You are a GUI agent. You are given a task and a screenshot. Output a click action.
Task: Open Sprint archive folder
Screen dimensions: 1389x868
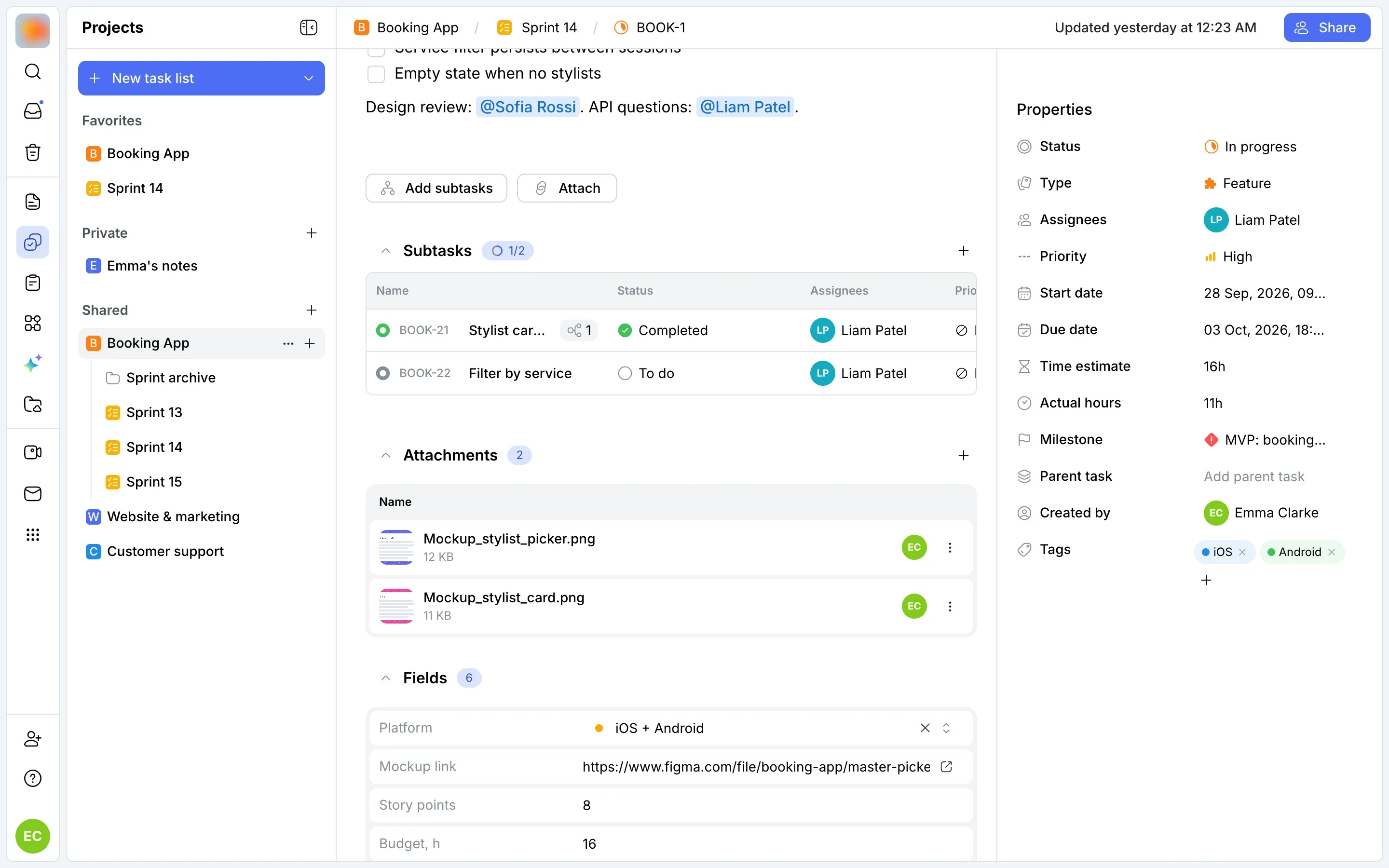161,378
